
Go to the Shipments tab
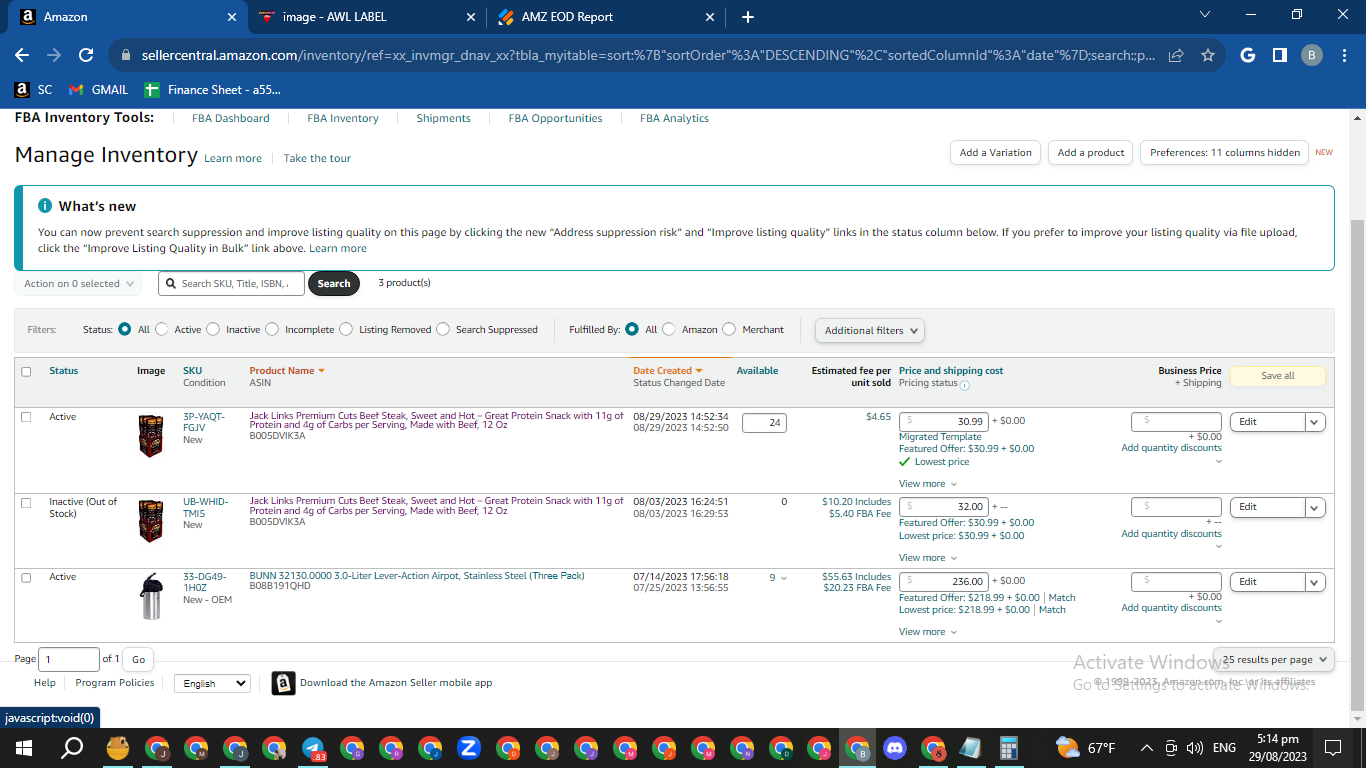pyautogui.click(x=443, y=118)
